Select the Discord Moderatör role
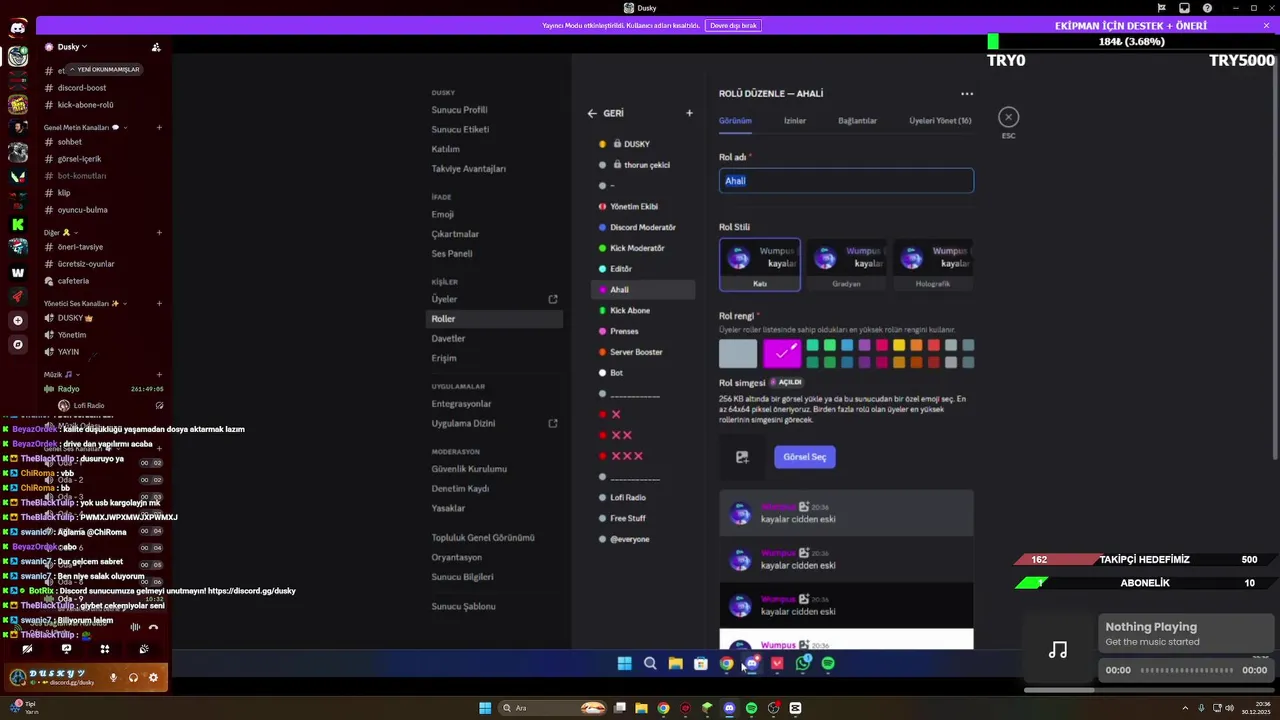This screenshot has height=720, width=1280. [x=643, y=227]
